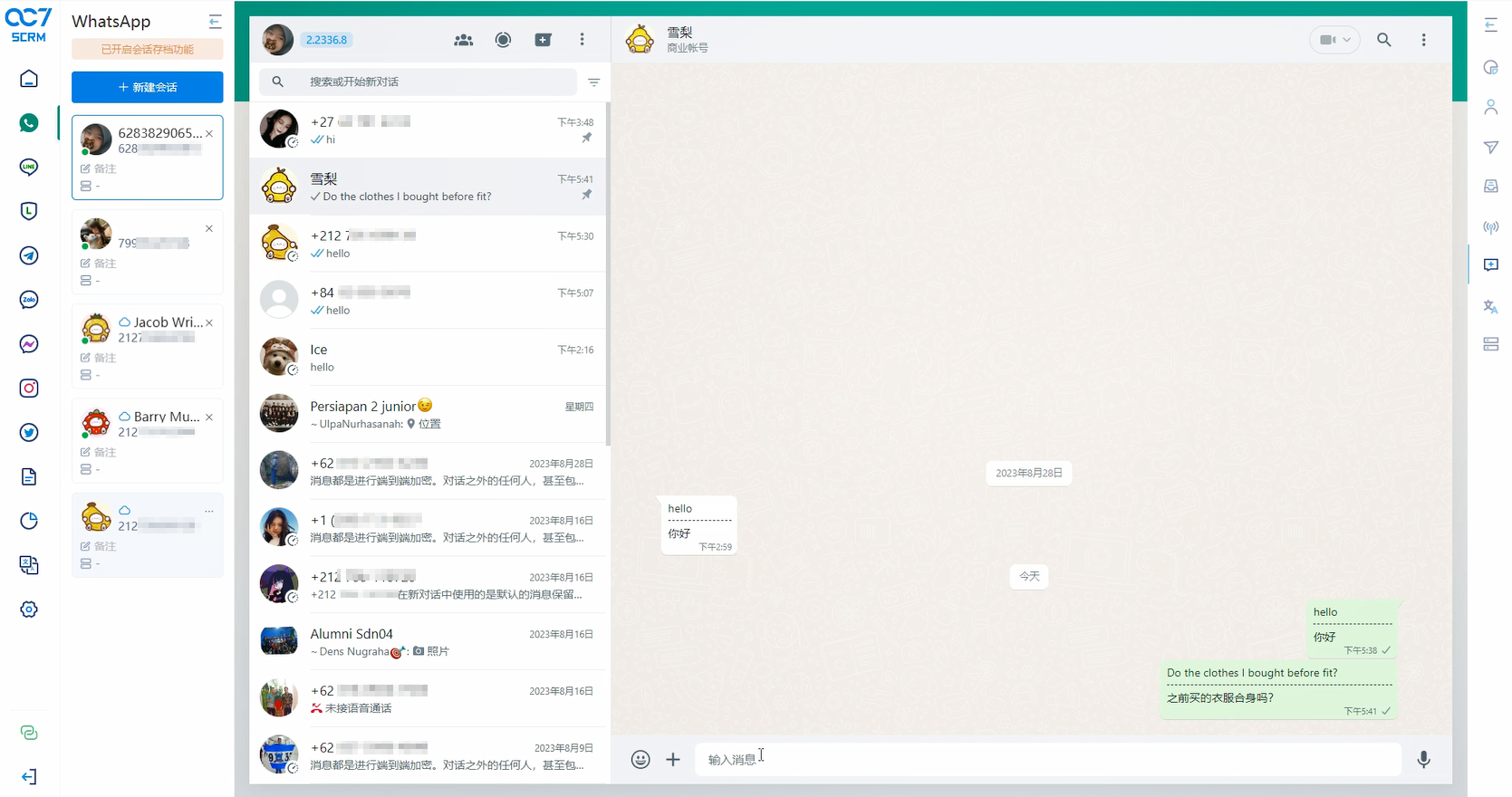Open the Twitter channel in sidebar
Screen dimensions: 1512x797
(29, 433)
